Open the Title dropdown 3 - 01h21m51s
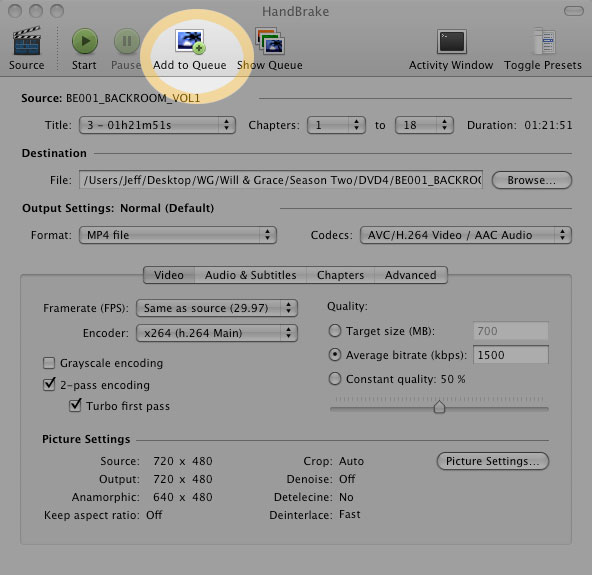This screenshot has width=592, height=575. pyautogui.click(x=157, y=125)
